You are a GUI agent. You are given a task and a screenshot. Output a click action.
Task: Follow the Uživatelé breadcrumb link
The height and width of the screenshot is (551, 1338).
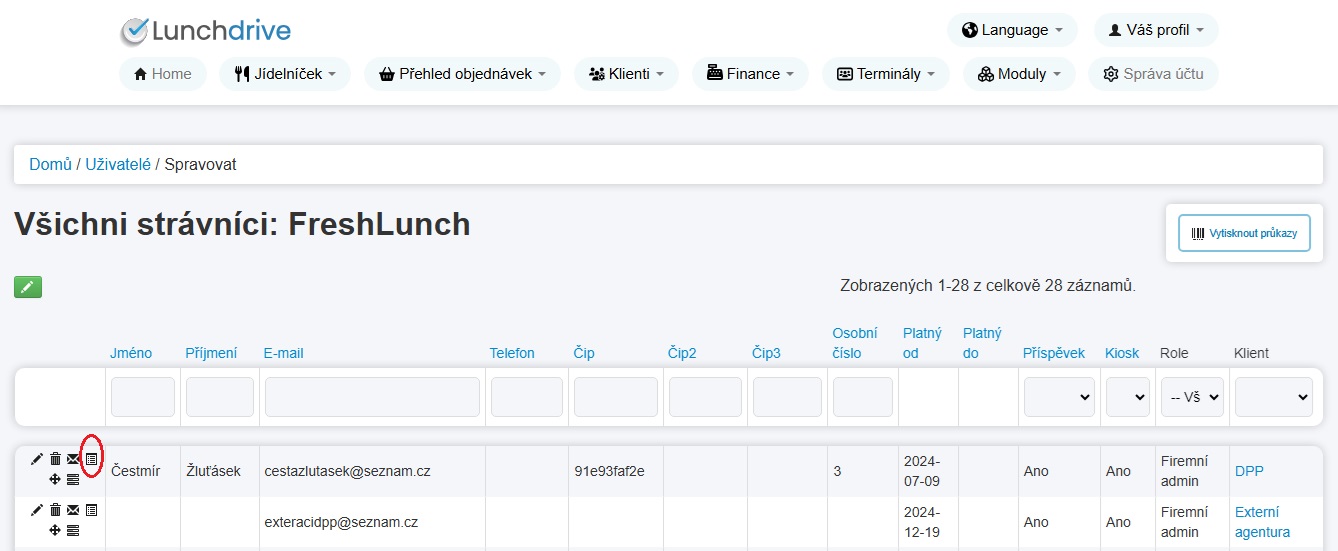point(118,164)
